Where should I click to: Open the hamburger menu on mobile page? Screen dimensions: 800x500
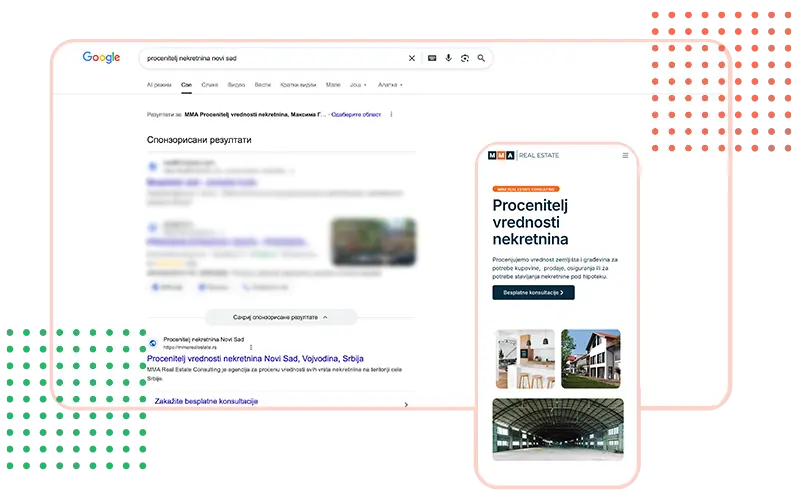[x=625, y=156]
